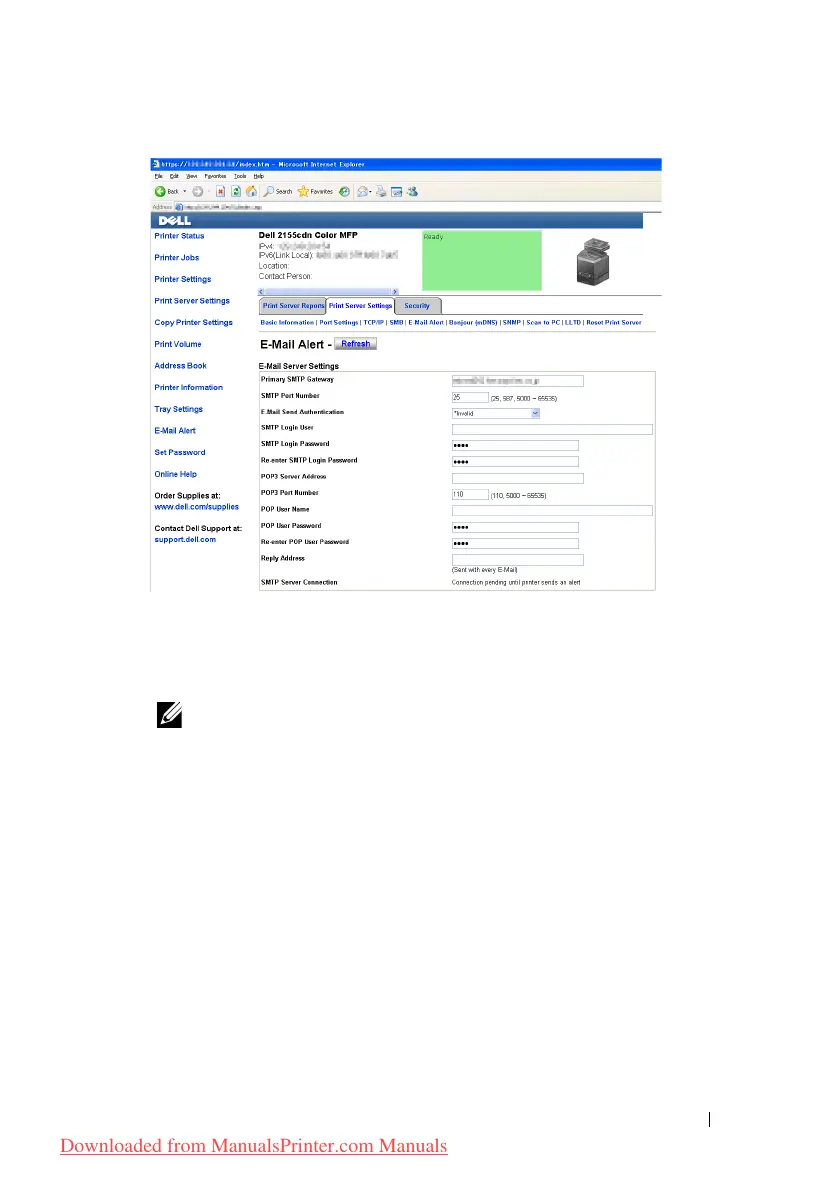Screen dimensions: 840x1192
Task: Click the SMTP Login User field
Action: (552, 430)
